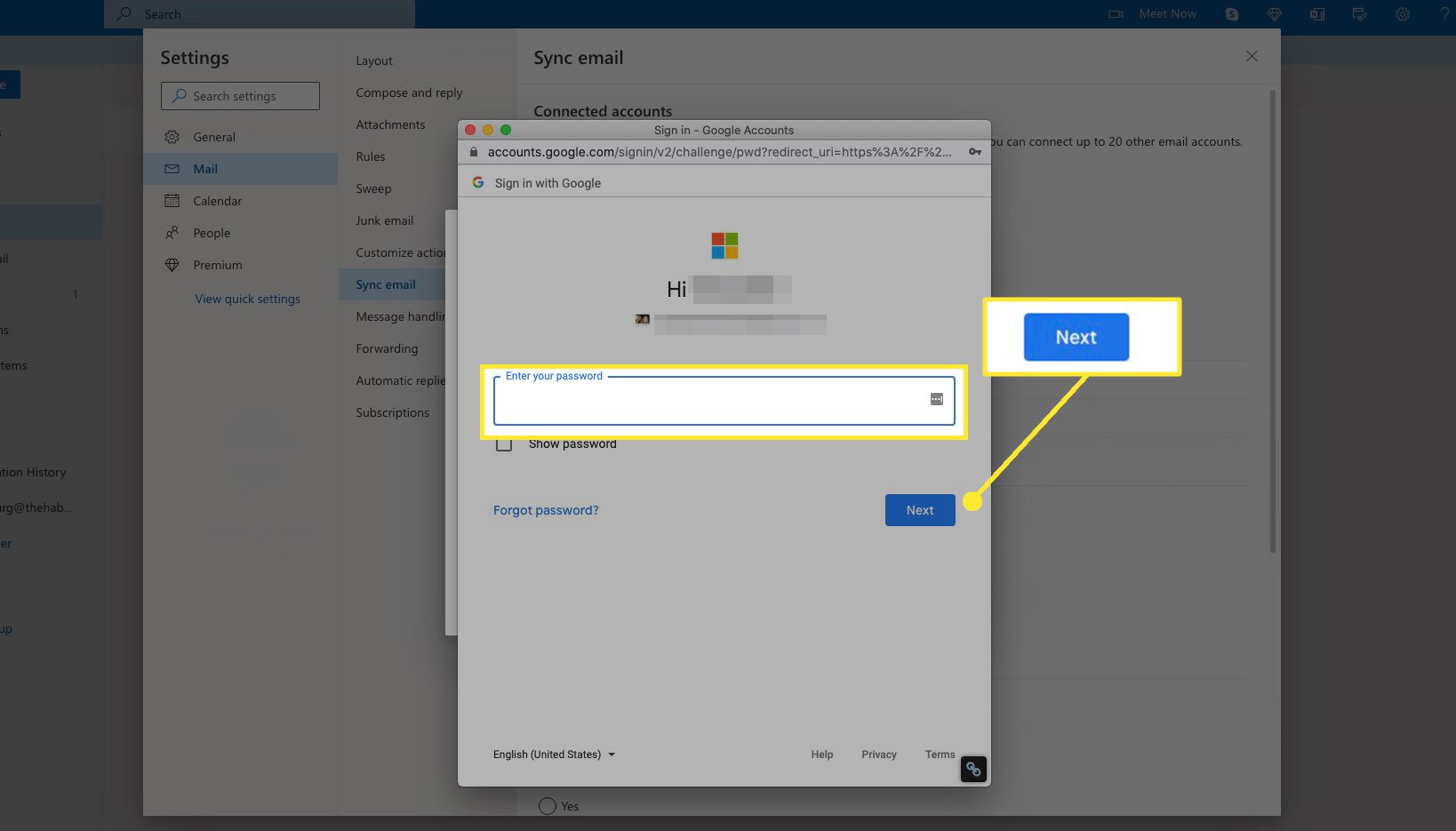Click the link icon at popup corner
This screenshot has height=831, width=1456.
tap(973, 769)
